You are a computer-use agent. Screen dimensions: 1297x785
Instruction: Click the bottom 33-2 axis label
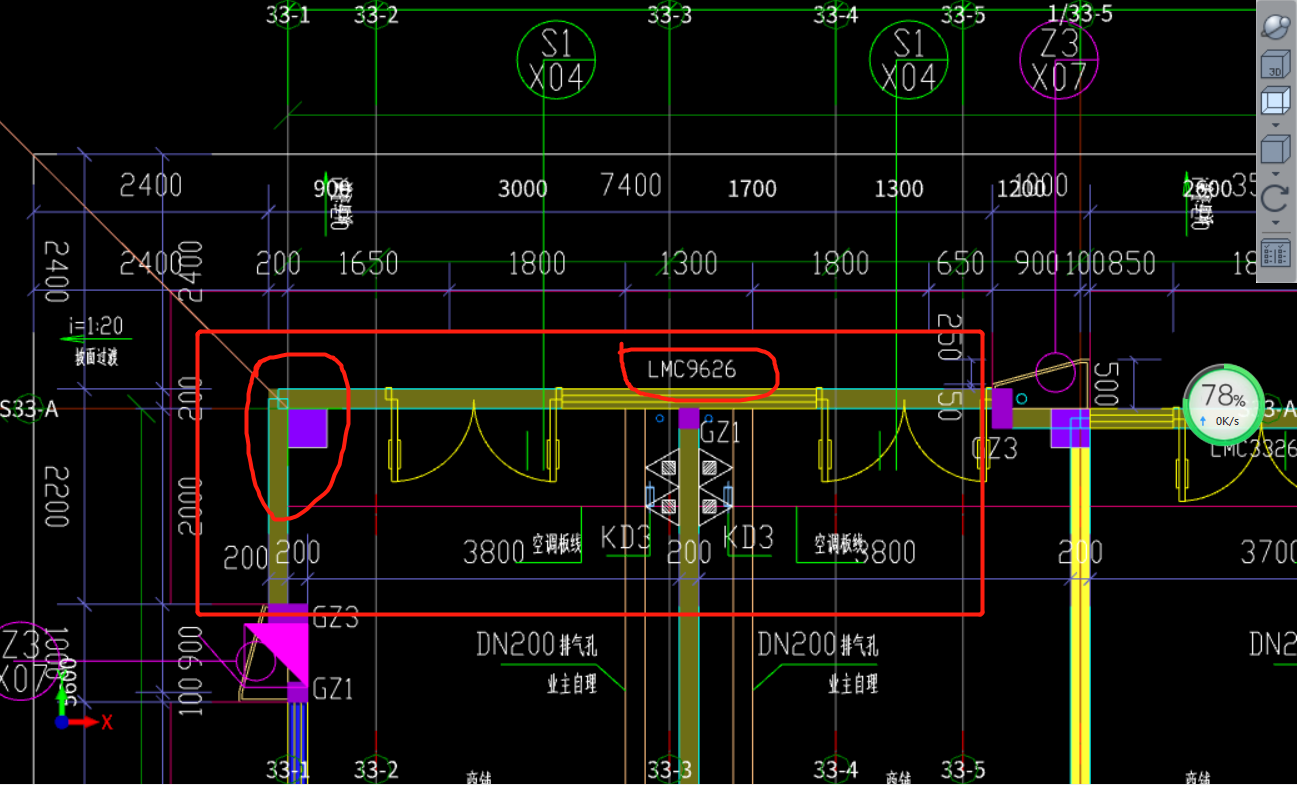point(376,769)
